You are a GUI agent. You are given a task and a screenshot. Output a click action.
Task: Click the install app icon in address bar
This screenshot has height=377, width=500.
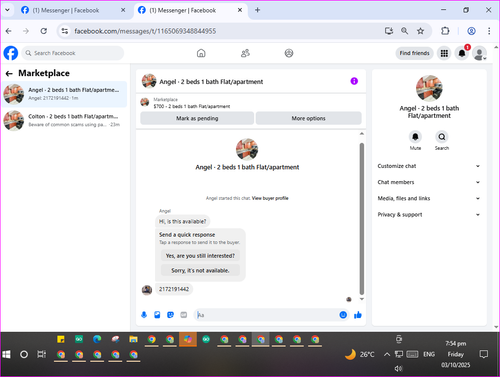tap(389, 31)
